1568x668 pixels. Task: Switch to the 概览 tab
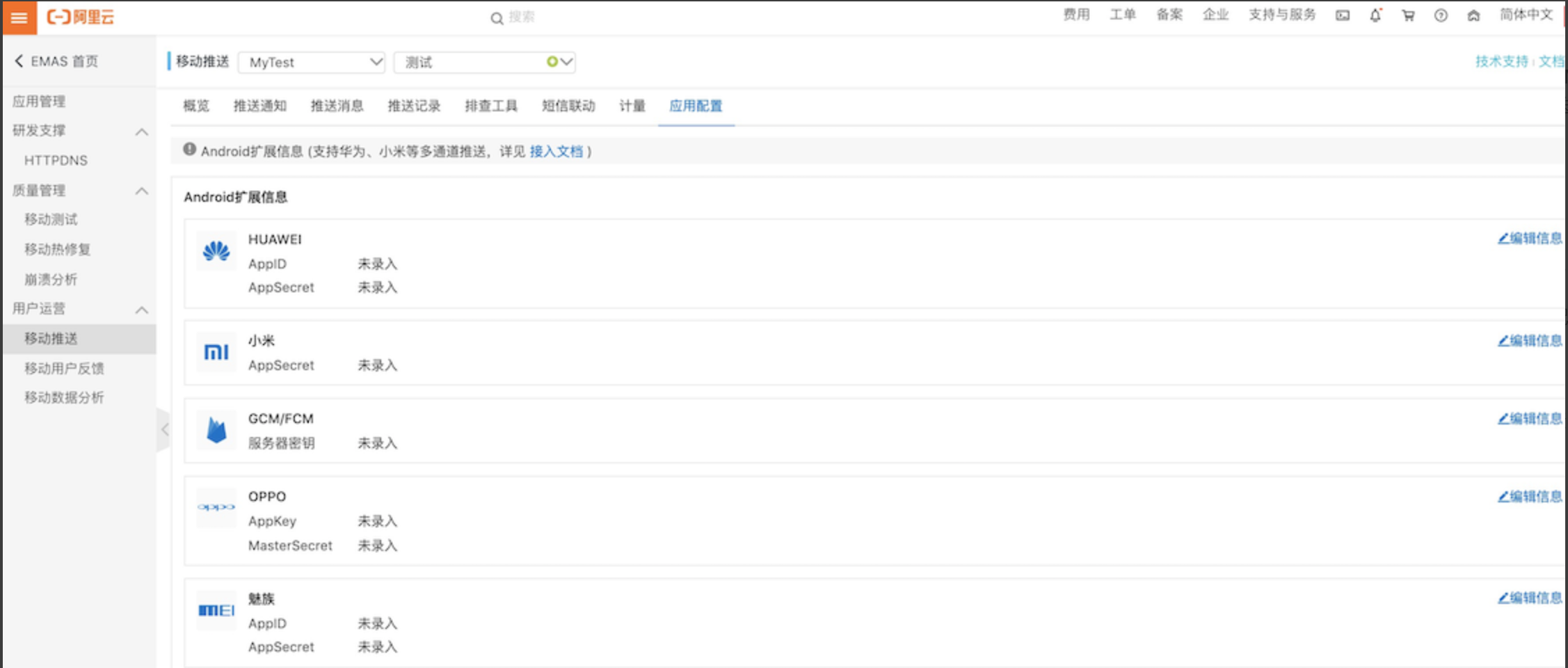click(x=196, y=106)
